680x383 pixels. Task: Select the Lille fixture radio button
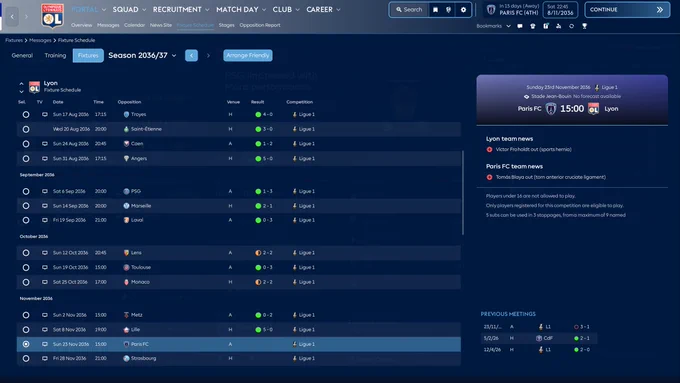[26, 330]
